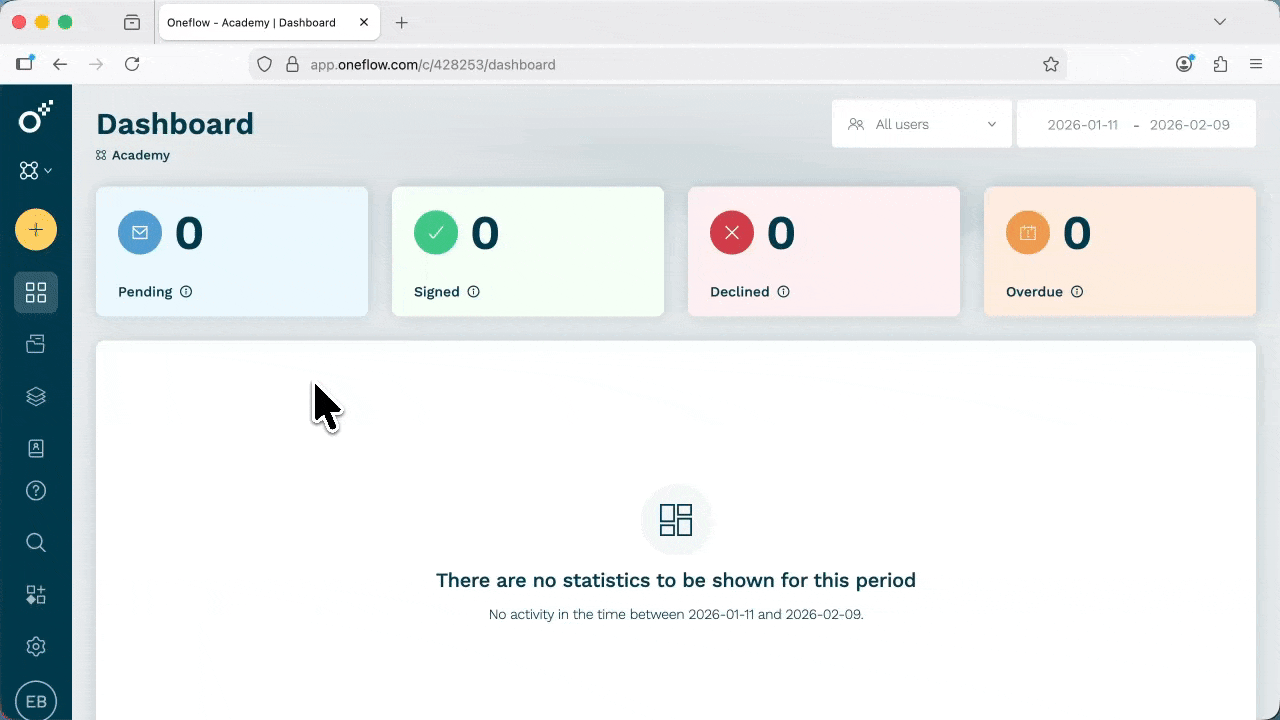Close the Oneflow Dashboard browser tab
Viewport: 1280px width, 720px height.
363,22
